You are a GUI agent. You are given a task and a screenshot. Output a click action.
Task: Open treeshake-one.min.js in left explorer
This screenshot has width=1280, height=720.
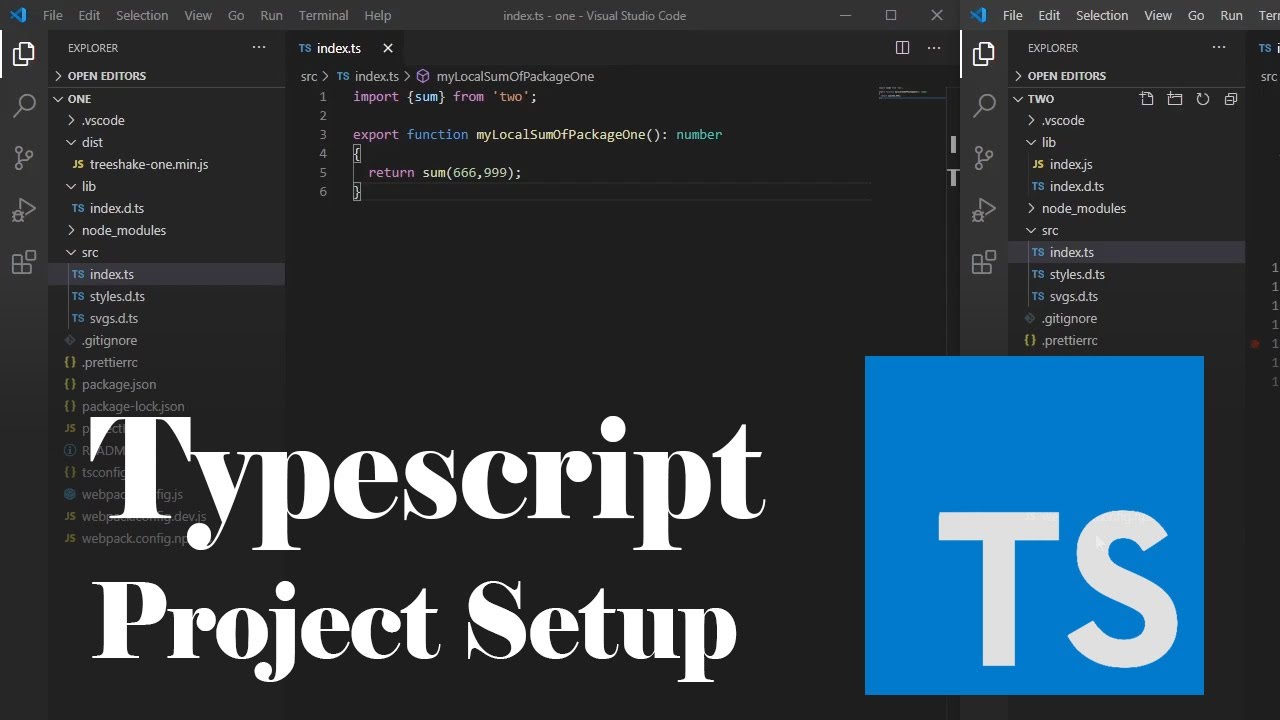coord(166,164)
